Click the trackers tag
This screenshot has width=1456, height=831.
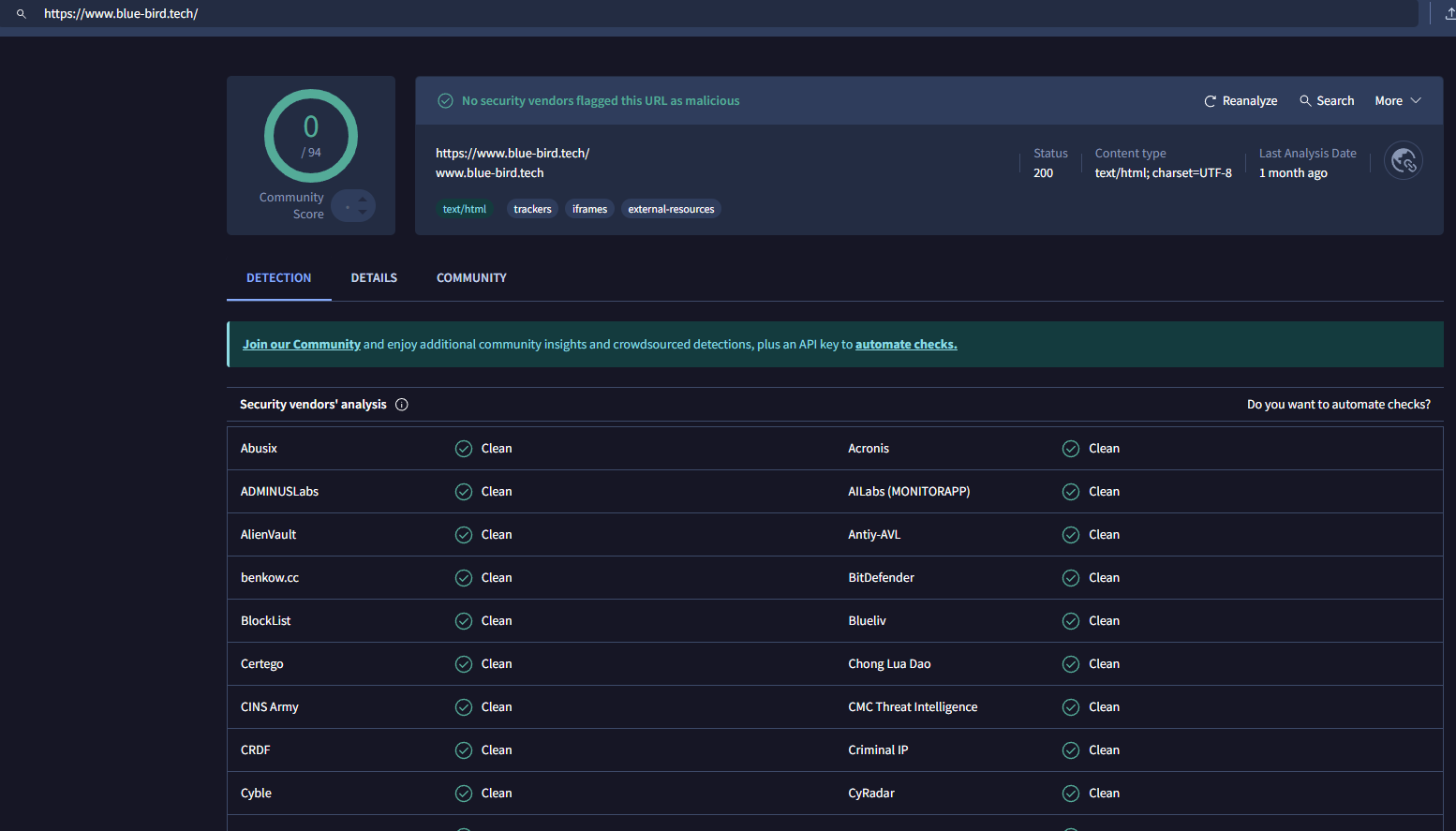pos(532,209)
